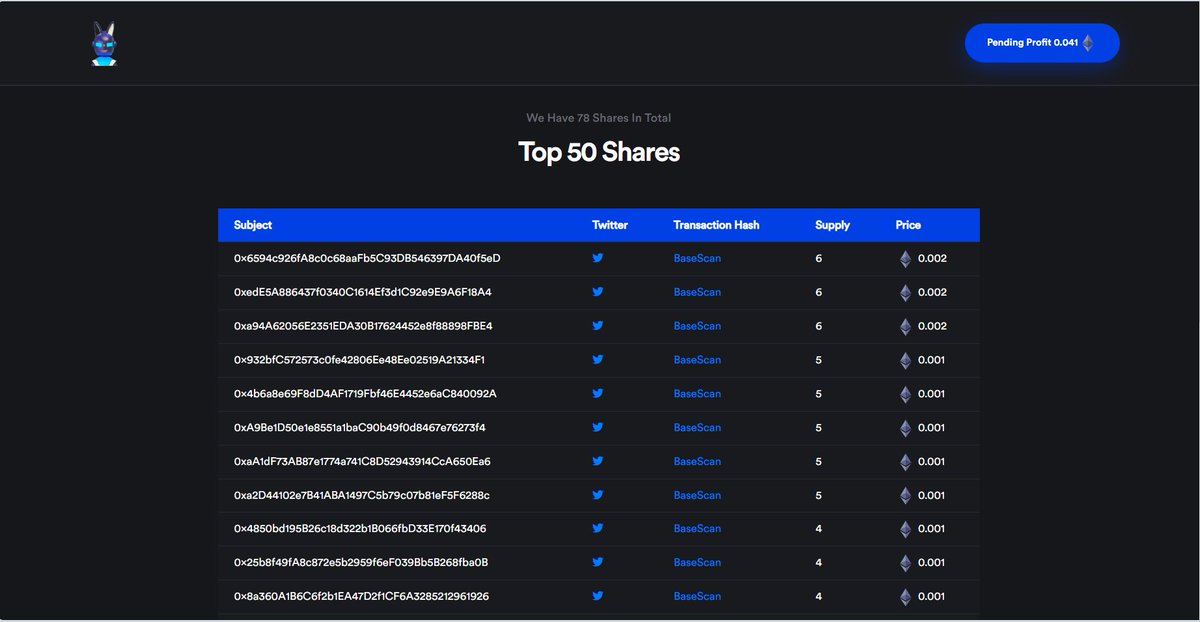The image size is (1200, 622).
Task: Select the Twitter icon for 0xa94A62056E2351 subject
Action: [598, 325]
